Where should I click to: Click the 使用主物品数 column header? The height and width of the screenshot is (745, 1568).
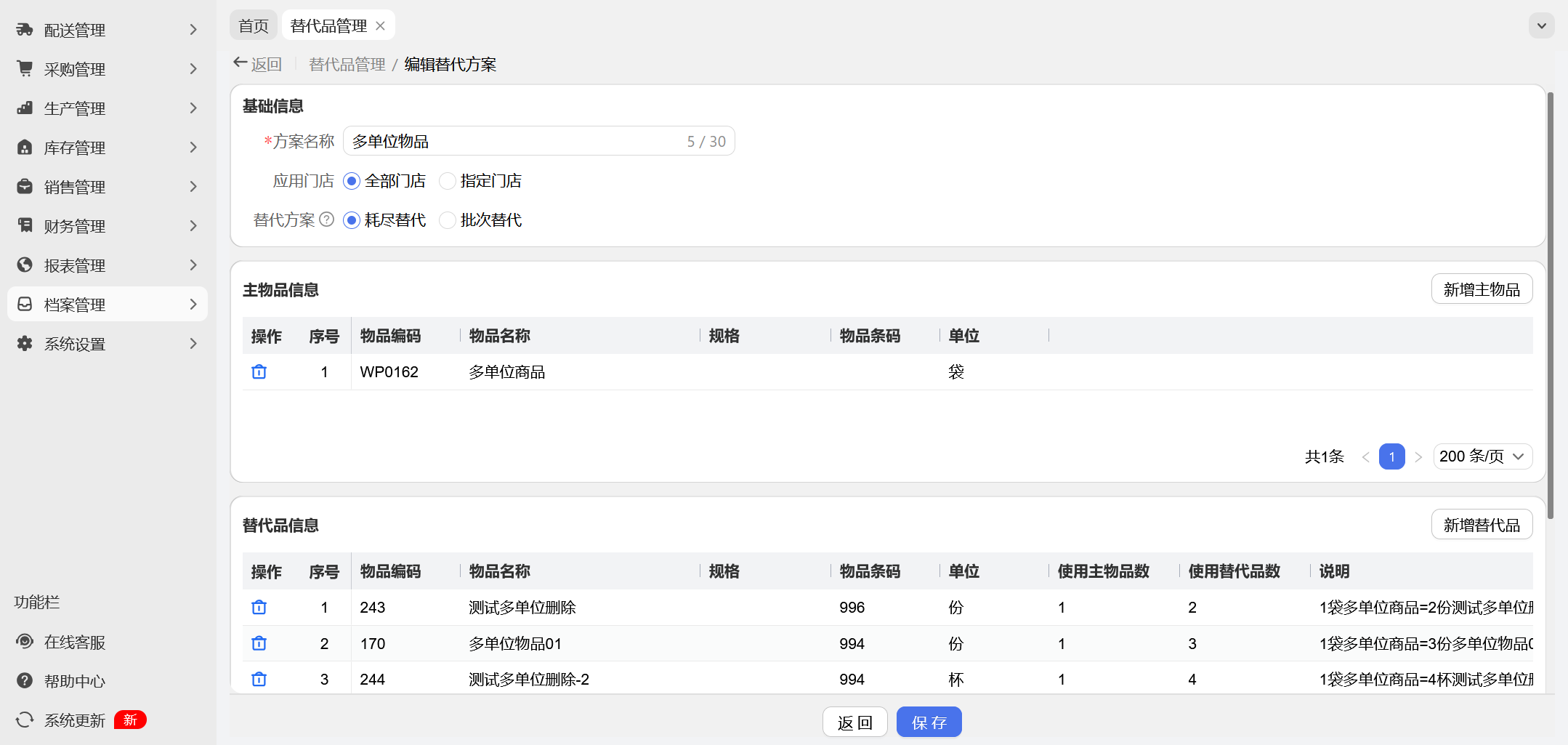1104,571
